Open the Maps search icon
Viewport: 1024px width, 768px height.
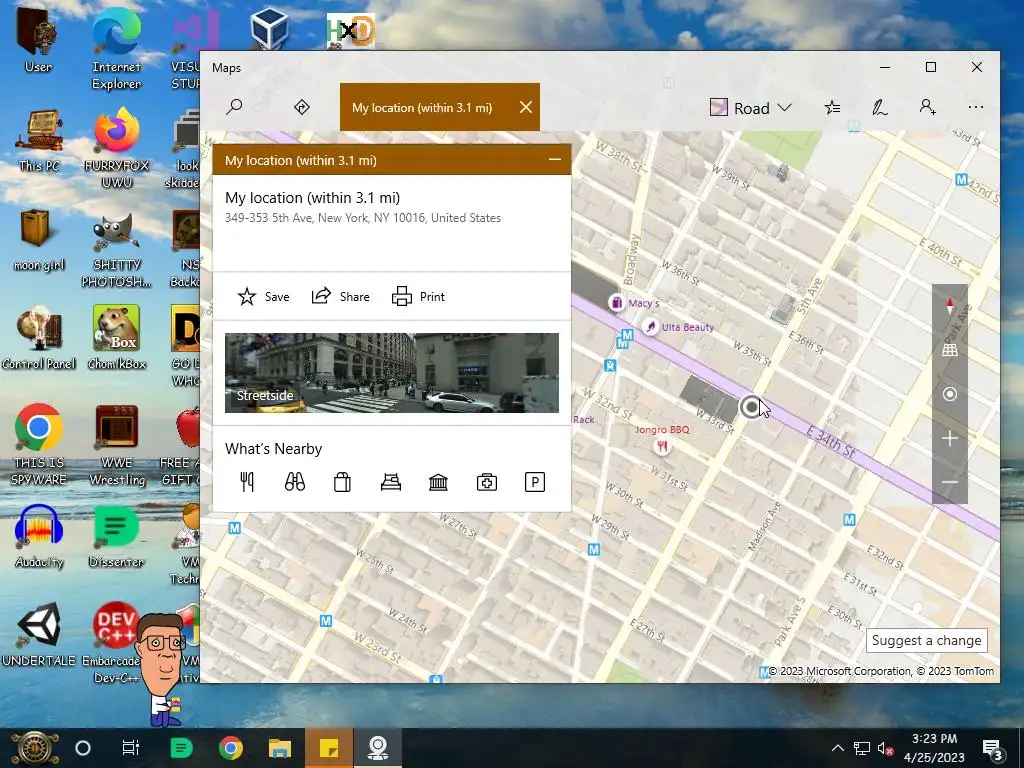point(234,107)
